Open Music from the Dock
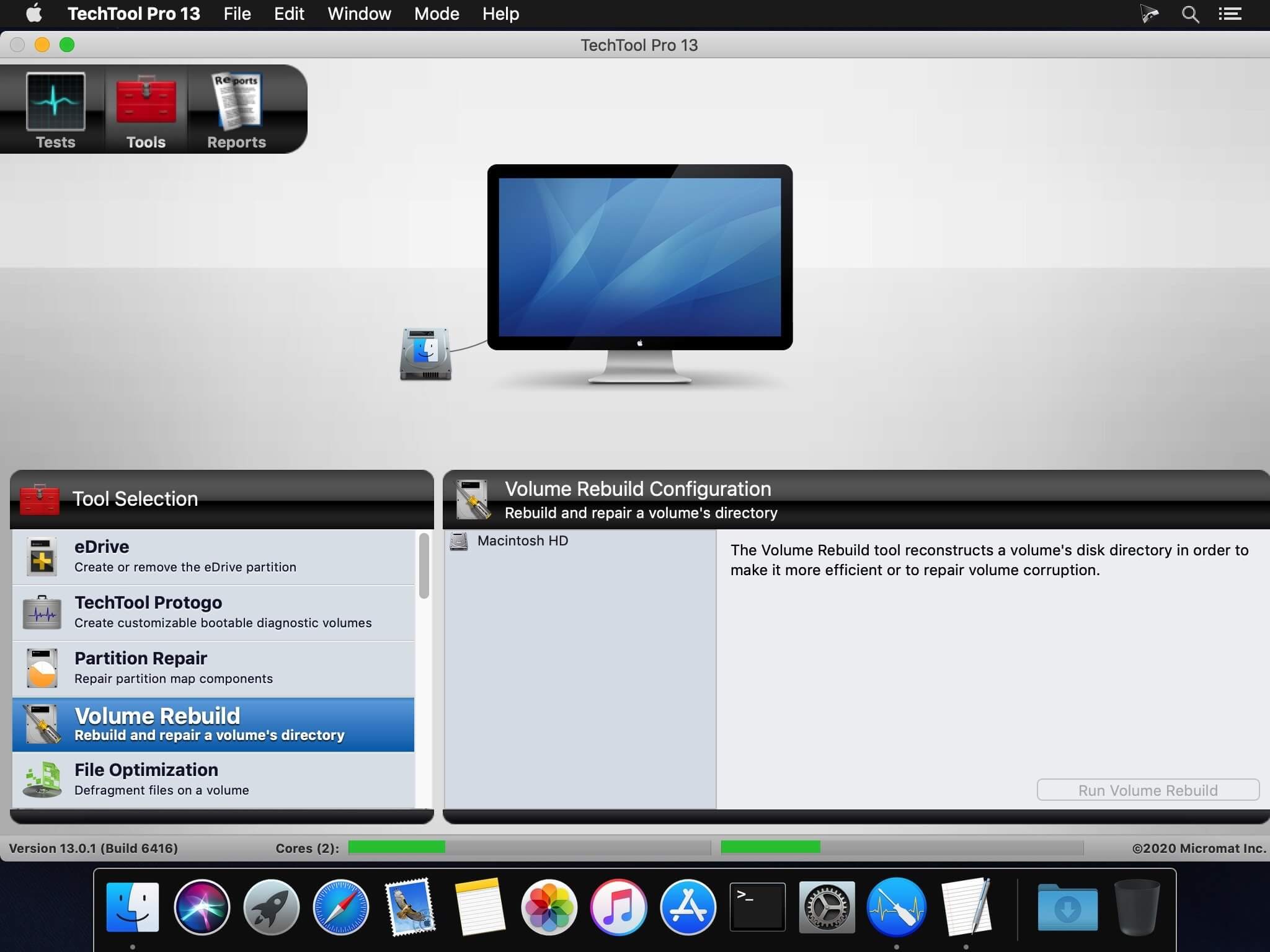Viewport: 1270px width, 952px height. point(618,907)
